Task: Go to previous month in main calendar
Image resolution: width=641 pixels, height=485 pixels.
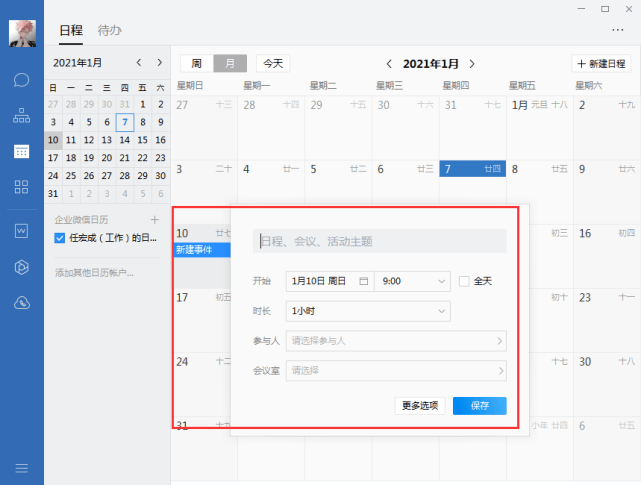Action: [389, 64]
